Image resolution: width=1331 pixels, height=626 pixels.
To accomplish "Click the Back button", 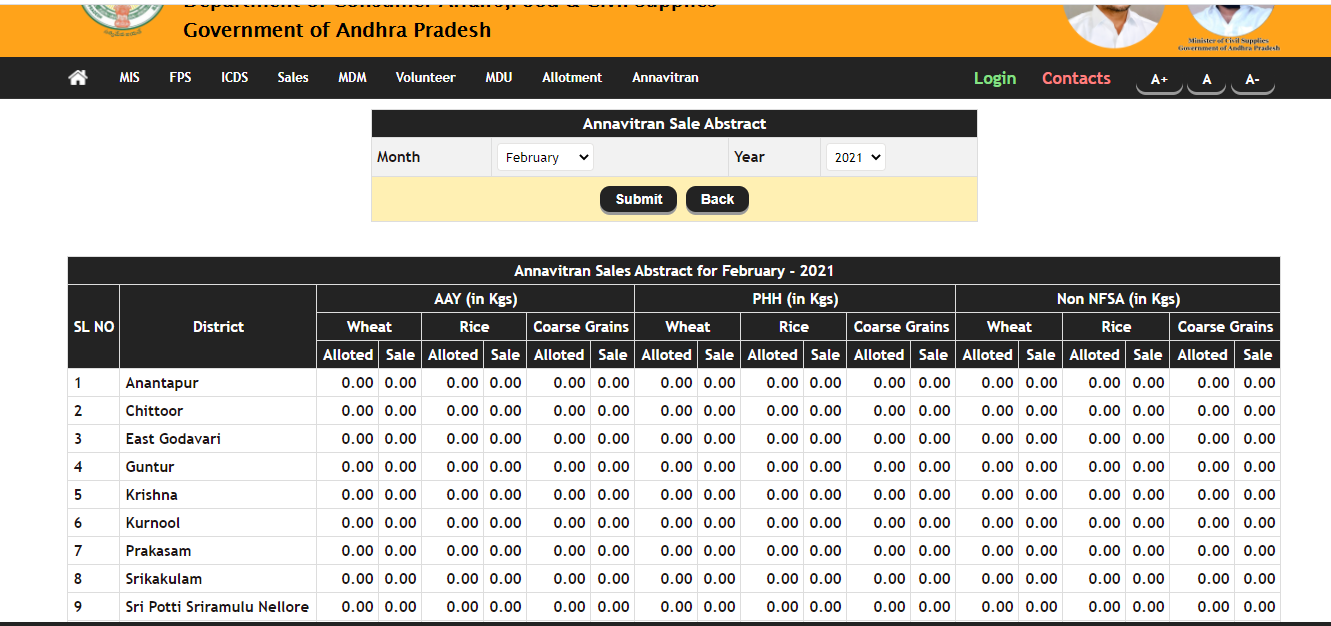I will point(717,199).
